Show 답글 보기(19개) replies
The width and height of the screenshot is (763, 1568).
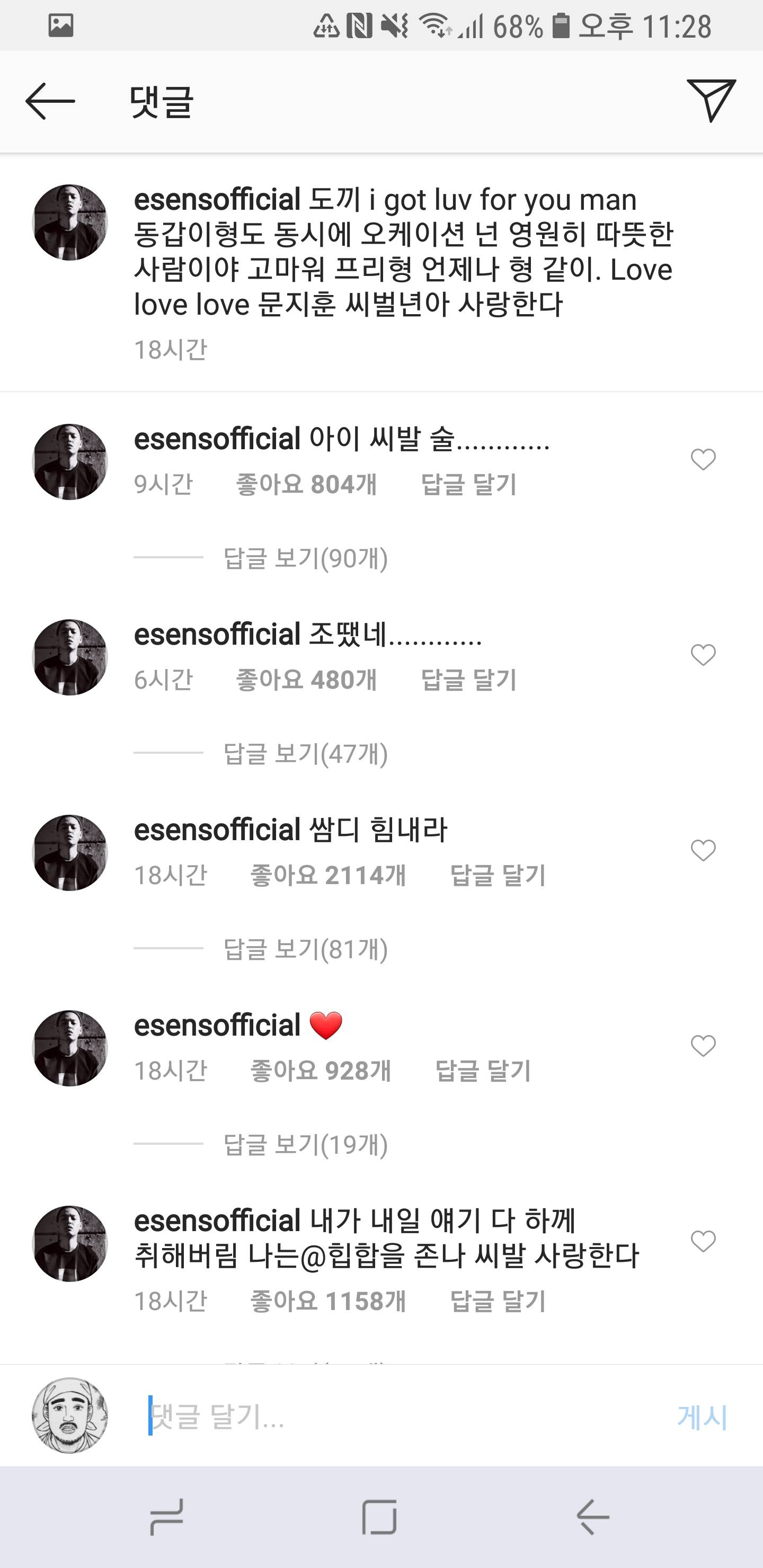pos(305,1144)
